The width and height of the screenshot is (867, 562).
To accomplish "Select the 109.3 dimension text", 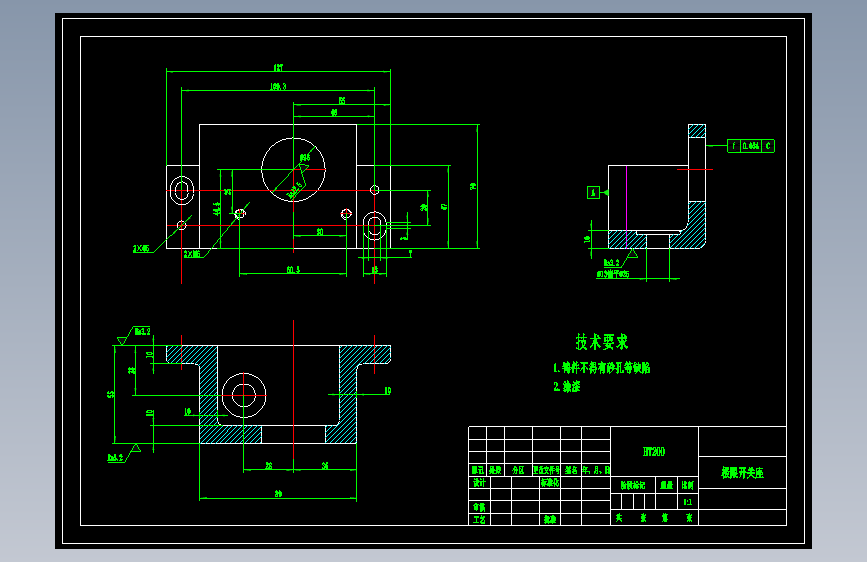I will [278, 87].
